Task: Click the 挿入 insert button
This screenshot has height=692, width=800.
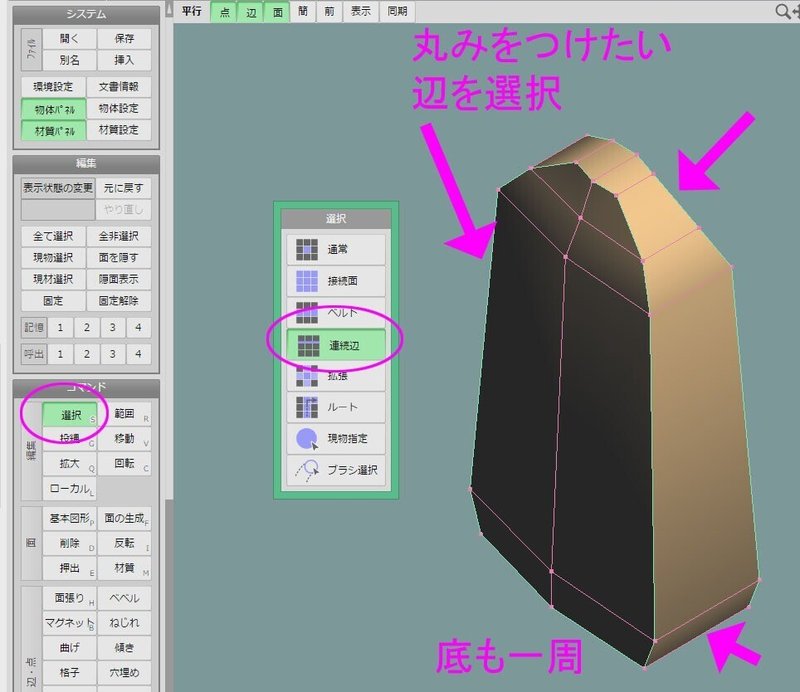Action: [124, 60]
